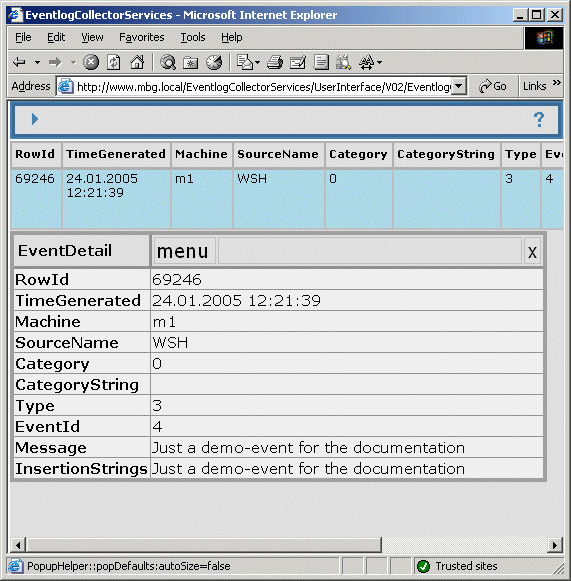The width and height of the screenshot is (571, 581).
Task: Open the Favorites menu
Action: click(x=142, y=37)
